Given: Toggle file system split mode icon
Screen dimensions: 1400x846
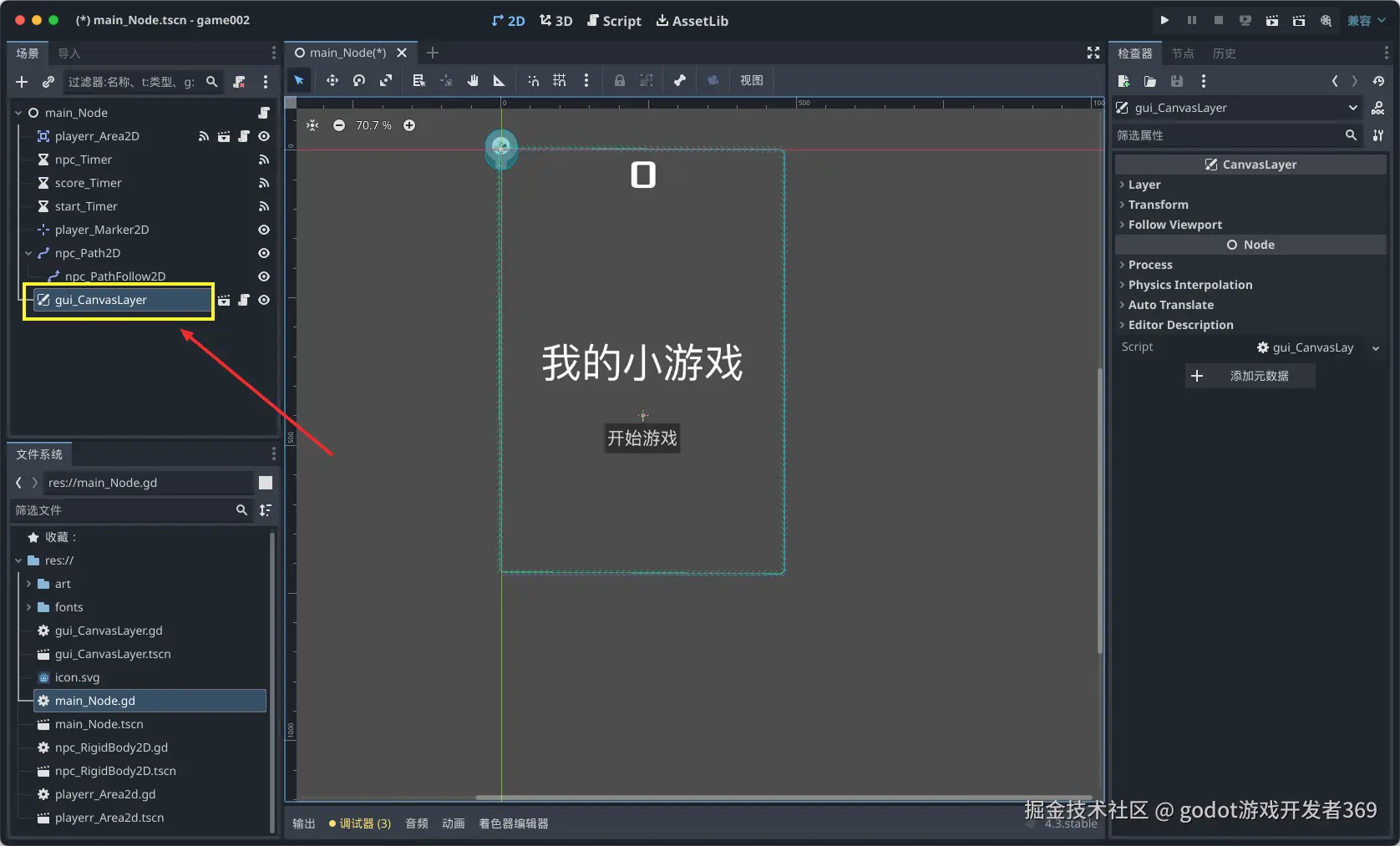Looking at the screenshot, I should [266, 483].
